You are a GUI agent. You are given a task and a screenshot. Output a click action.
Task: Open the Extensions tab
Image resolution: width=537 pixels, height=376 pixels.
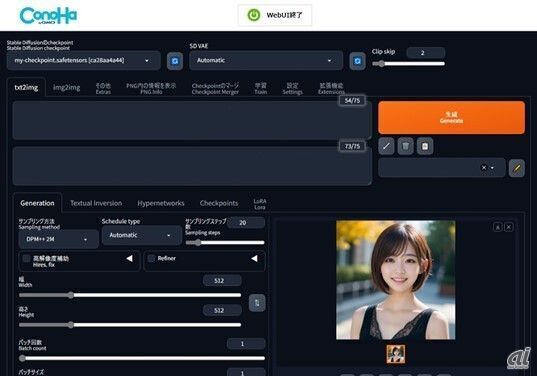click(331, 88)
